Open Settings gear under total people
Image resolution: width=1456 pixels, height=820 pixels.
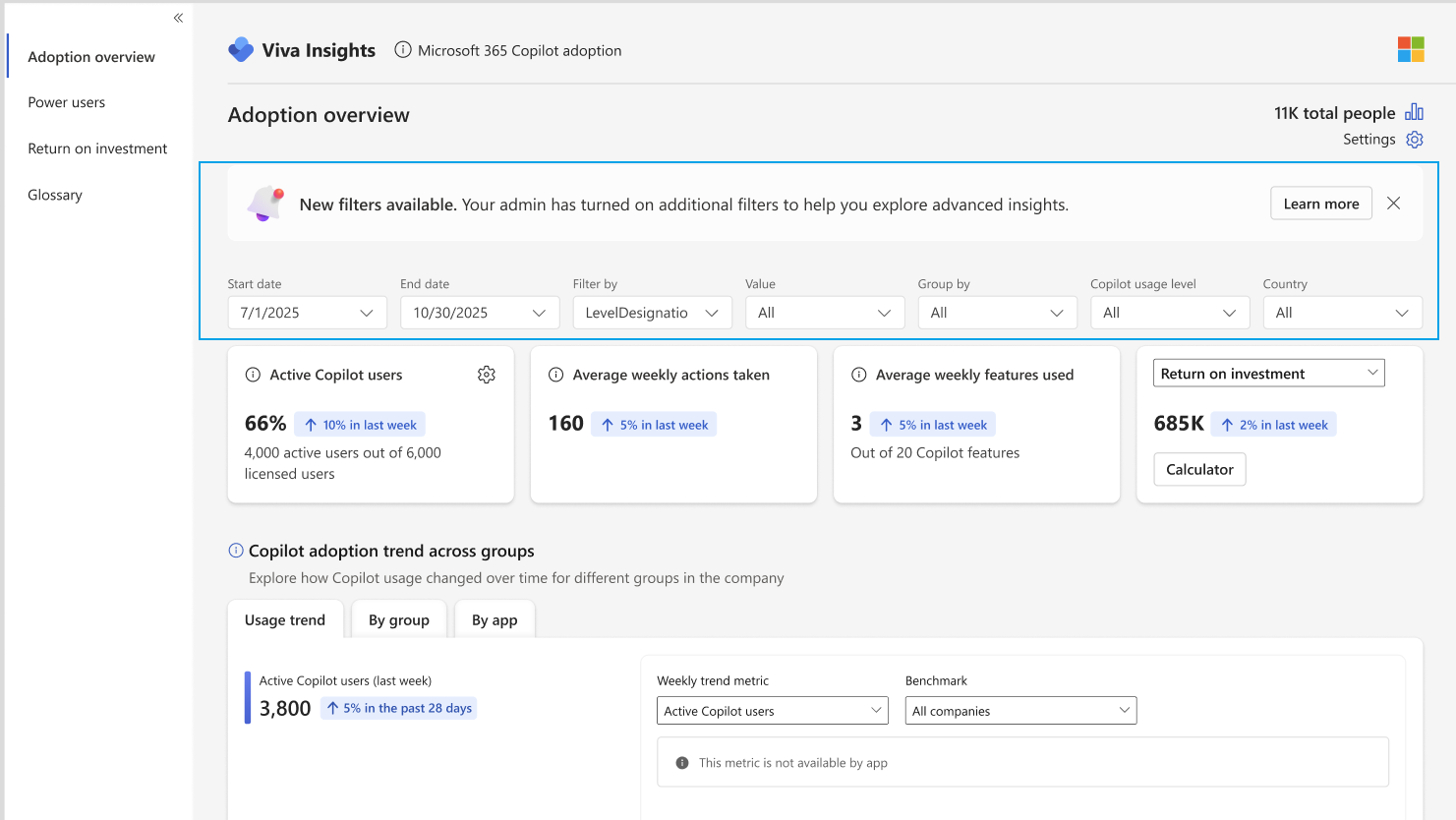(1415, 140)
